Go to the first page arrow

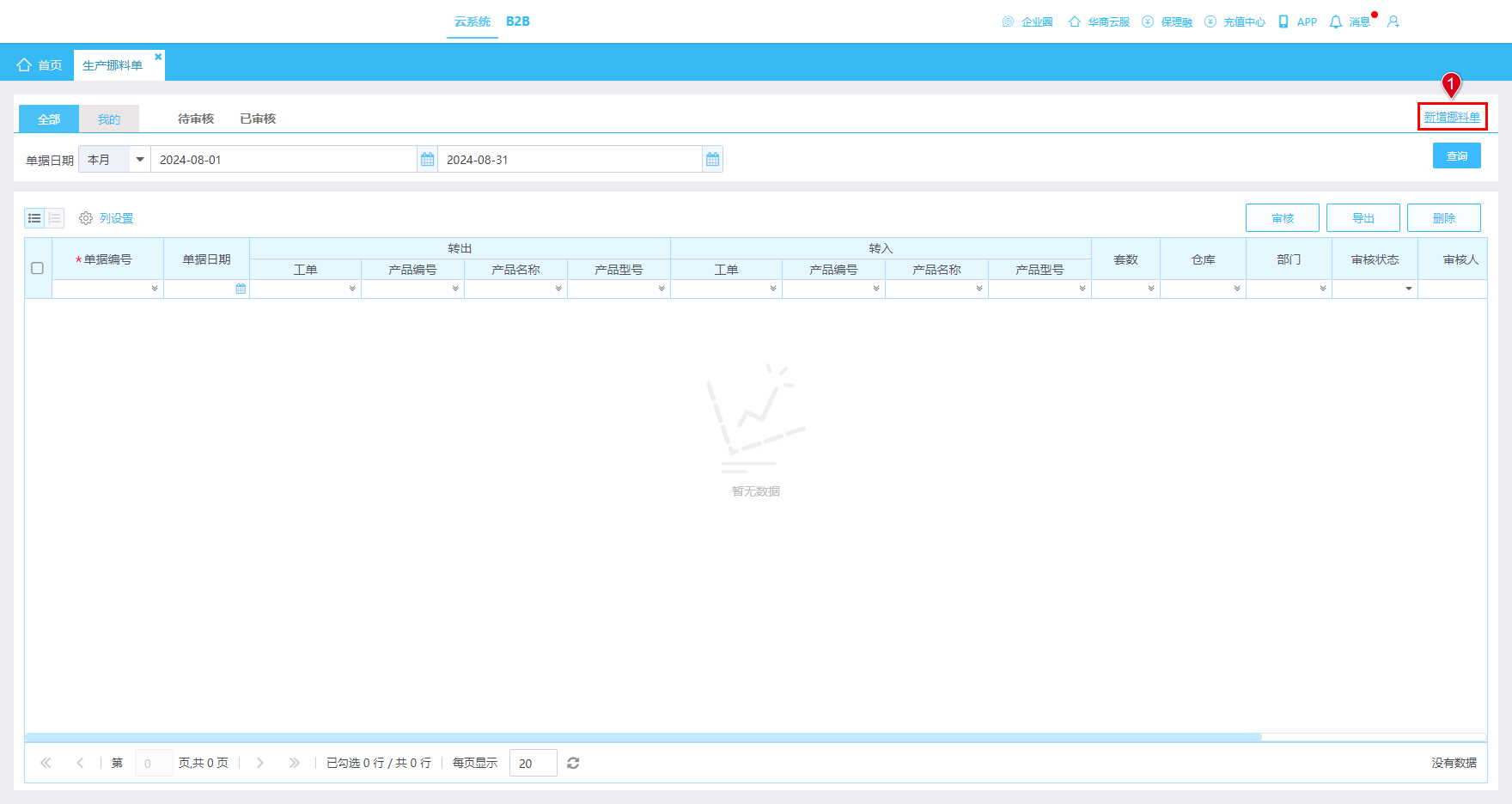[46, 763]
